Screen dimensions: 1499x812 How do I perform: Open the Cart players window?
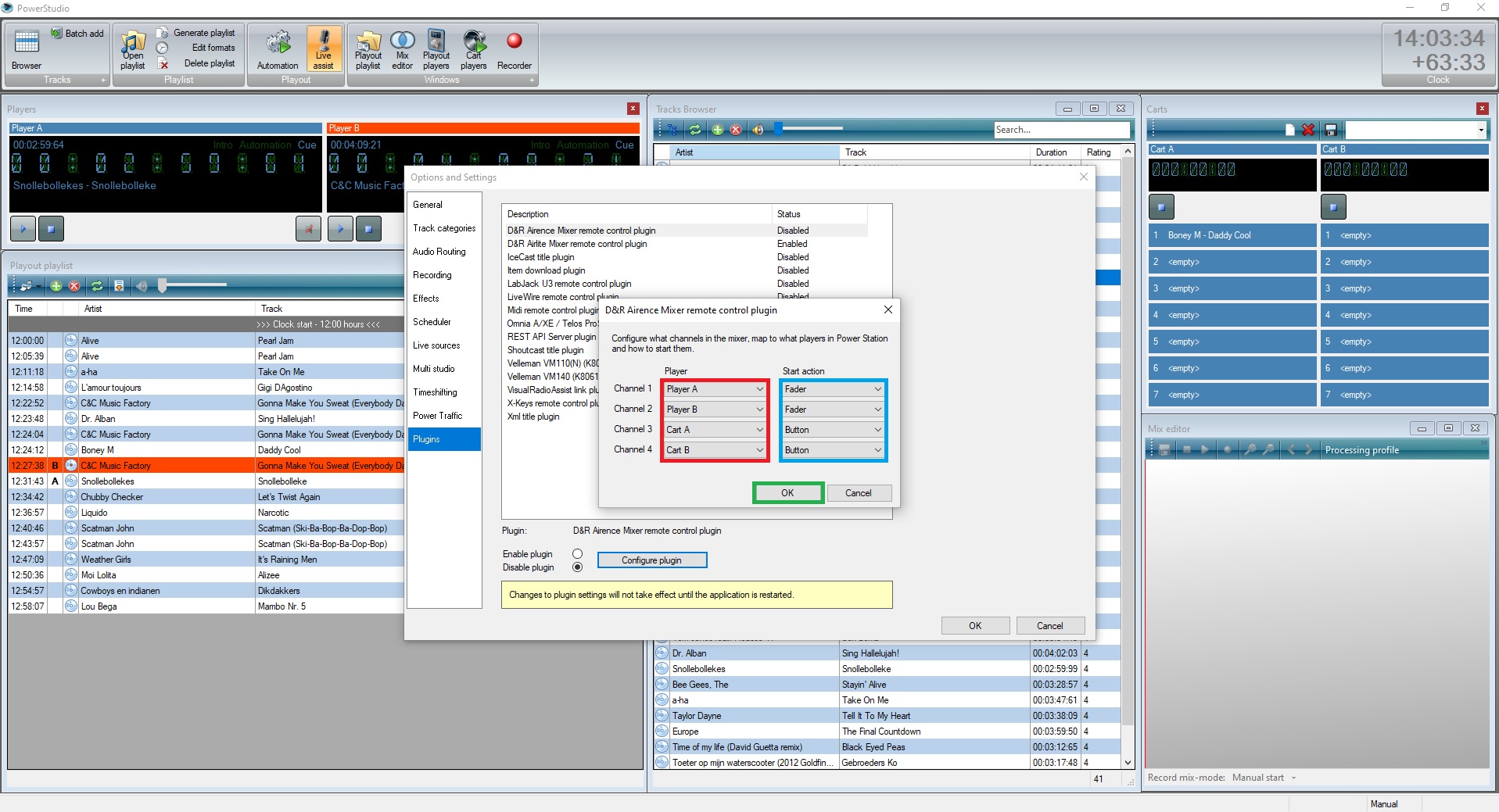[x=474, y=48]
